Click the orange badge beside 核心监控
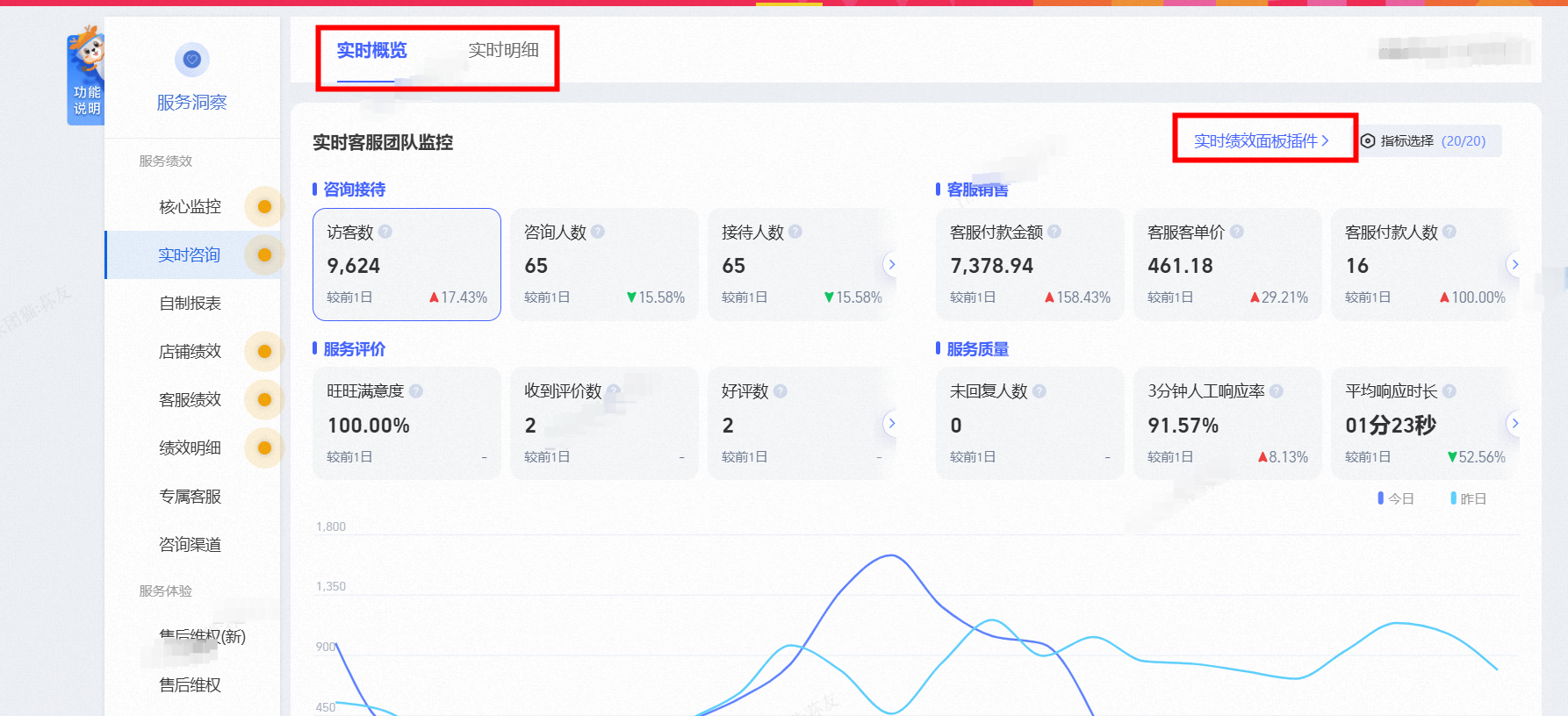Screen dimensions: 1568x716 264,207
